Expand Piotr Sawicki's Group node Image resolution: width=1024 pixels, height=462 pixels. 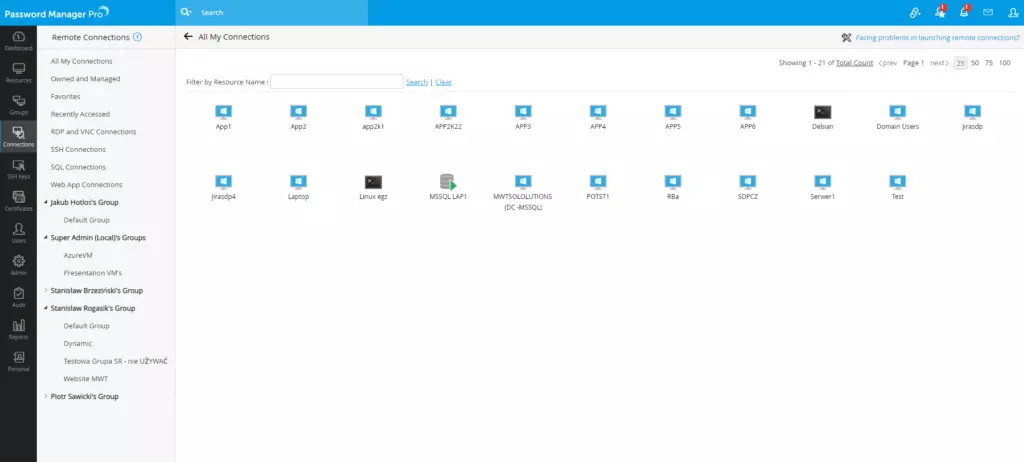tap(46, 396)
